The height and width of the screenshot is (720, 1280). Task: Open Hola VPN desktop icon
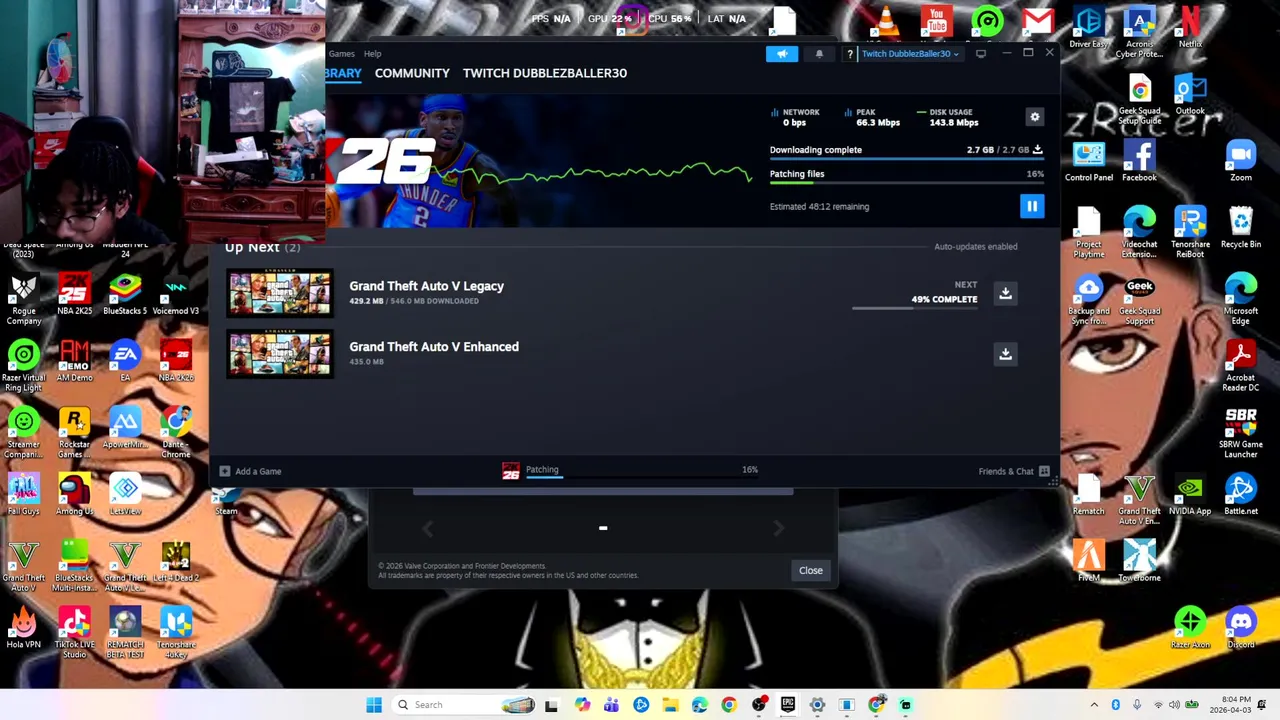(24, 629)
